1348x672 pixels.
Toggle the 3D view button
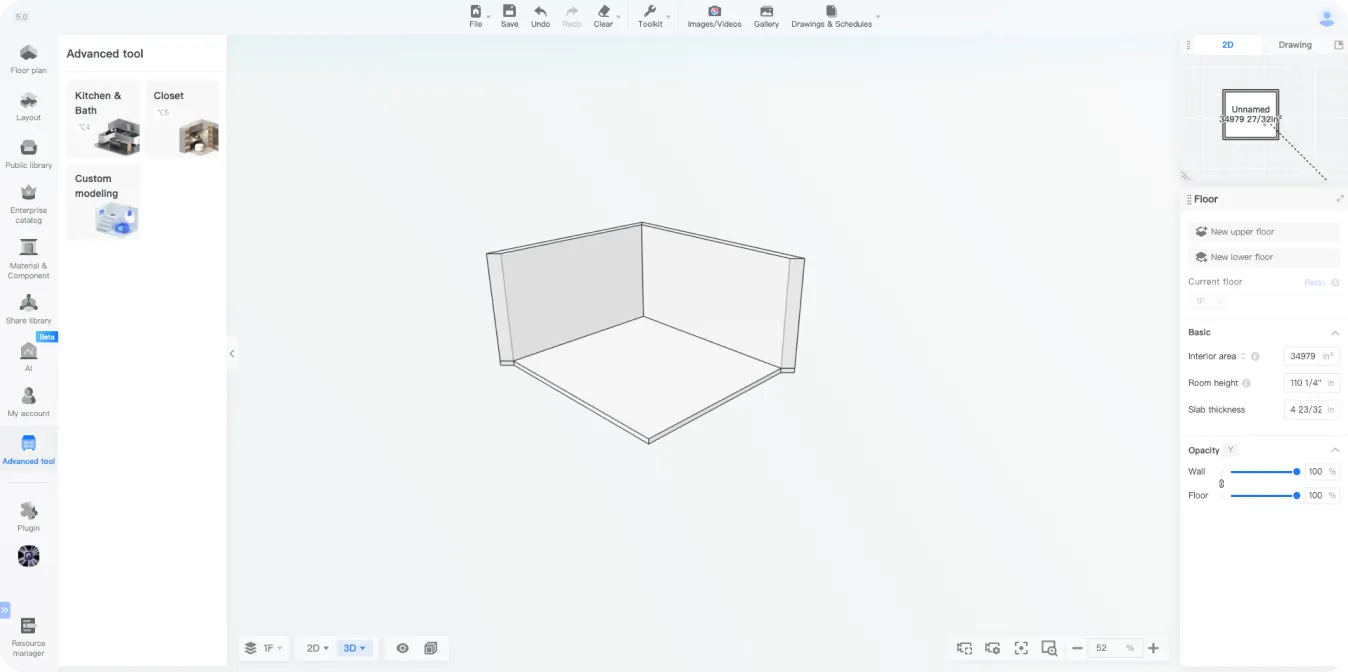click(x=354, y=648)
